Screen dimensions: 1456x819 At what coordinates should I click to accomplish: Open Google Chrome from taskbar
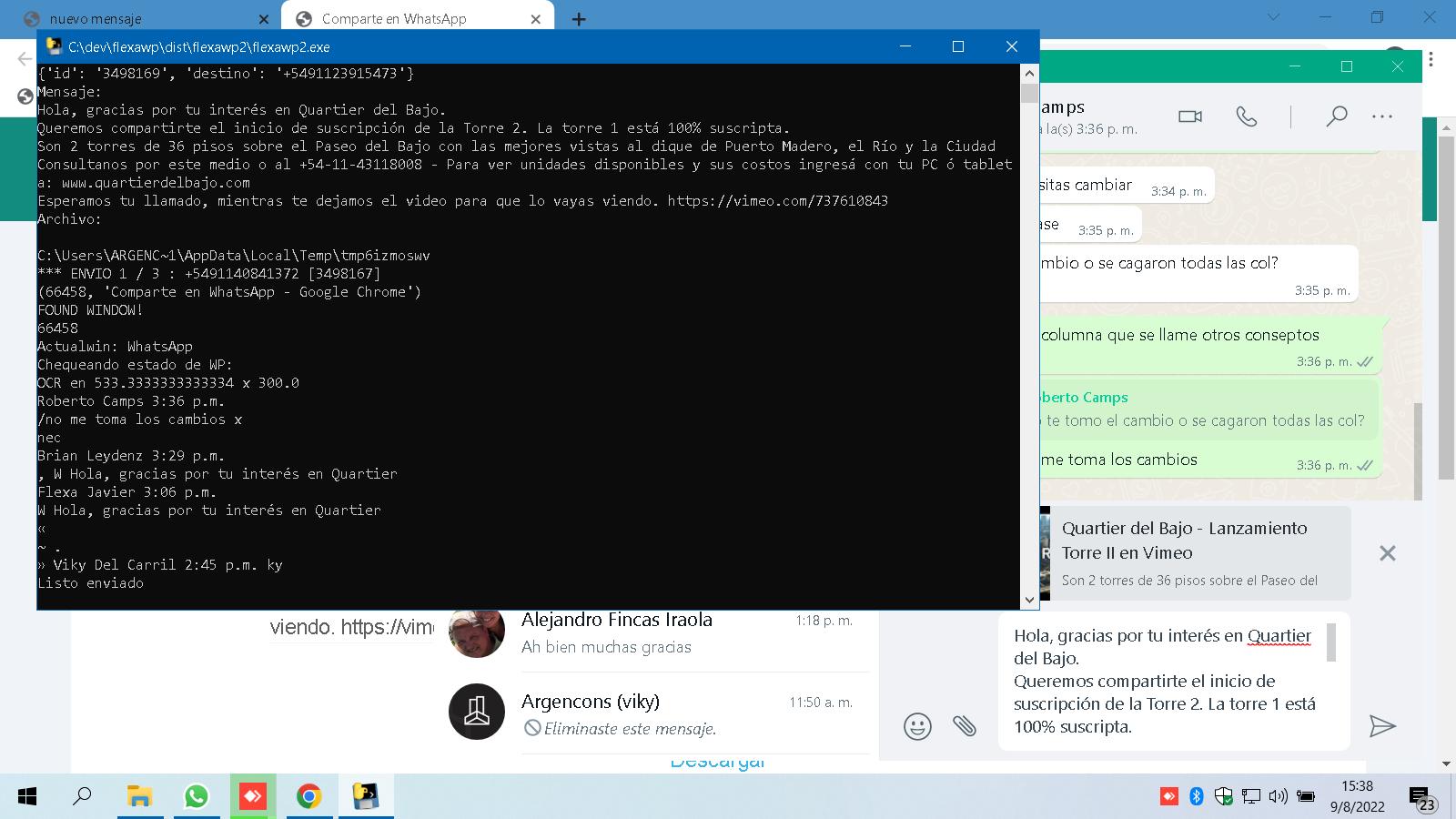pyautogui.click(x=309, y=797)
